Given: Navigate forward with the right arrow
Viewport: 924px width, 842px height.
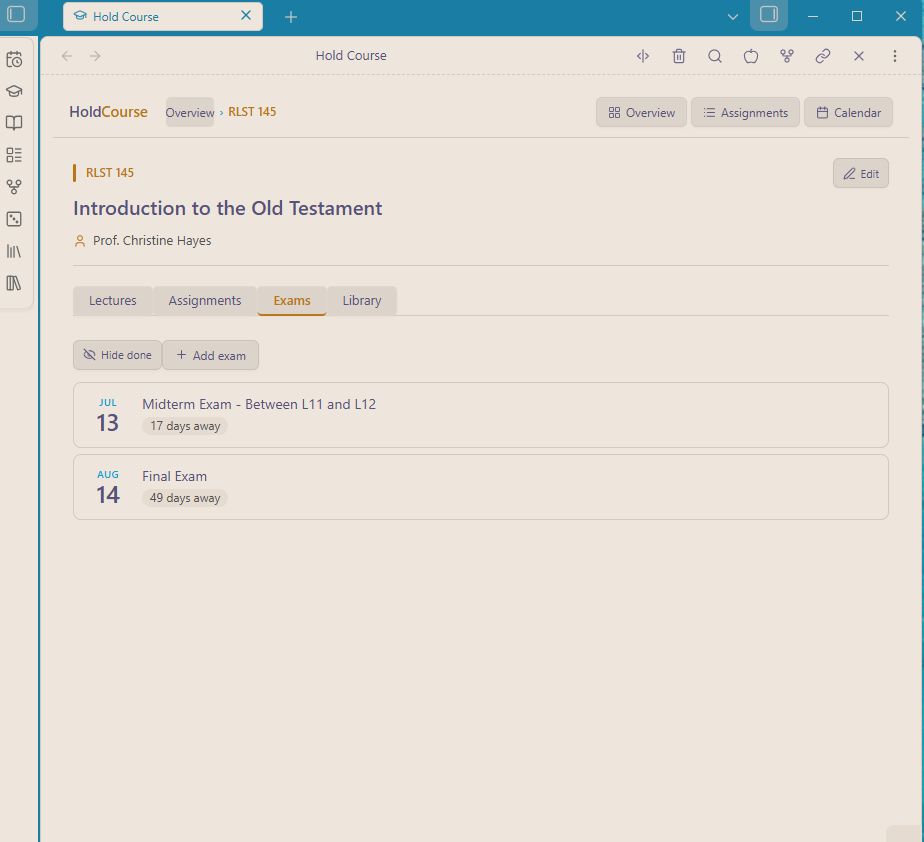Looking at the screenshot, I should pyautogui.click(x=95, y=56).
